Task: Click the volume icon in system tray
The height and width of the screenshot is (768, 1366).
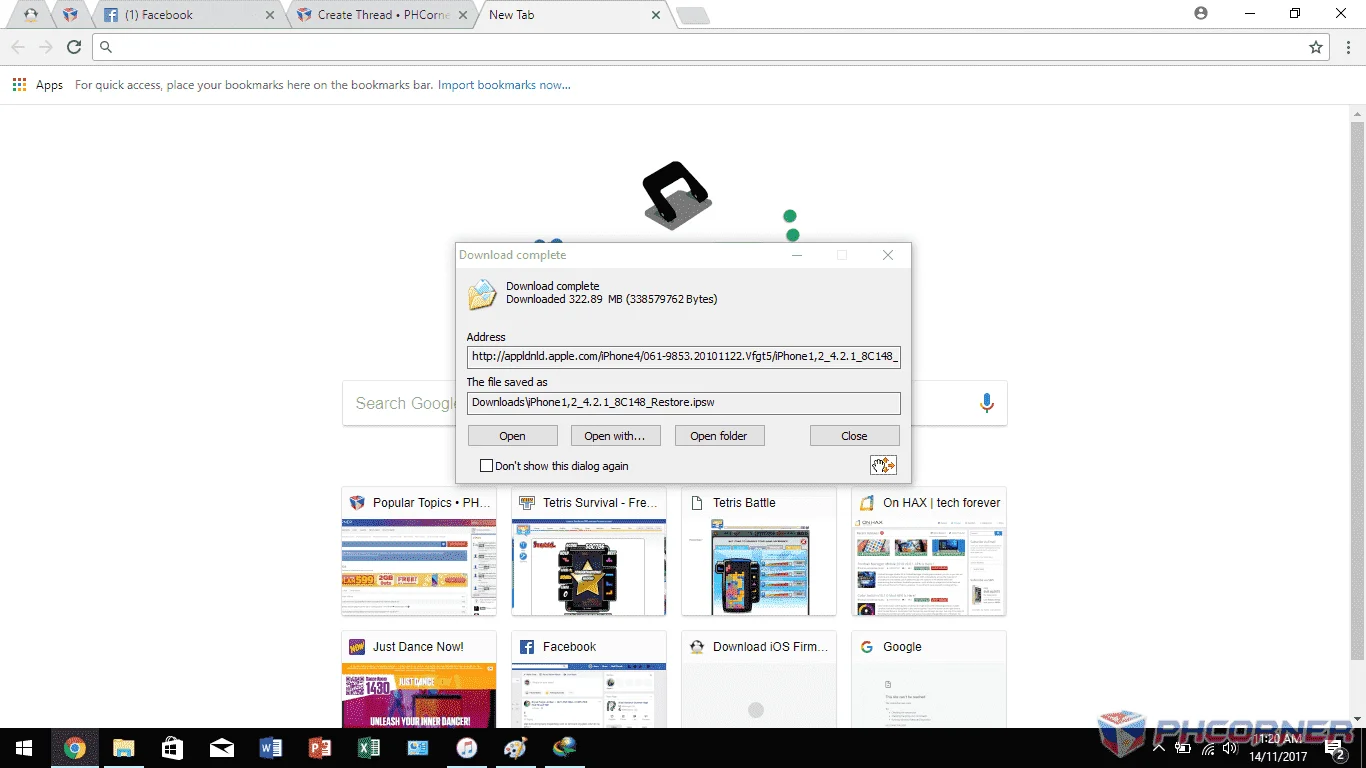Action: [1229, 748]
